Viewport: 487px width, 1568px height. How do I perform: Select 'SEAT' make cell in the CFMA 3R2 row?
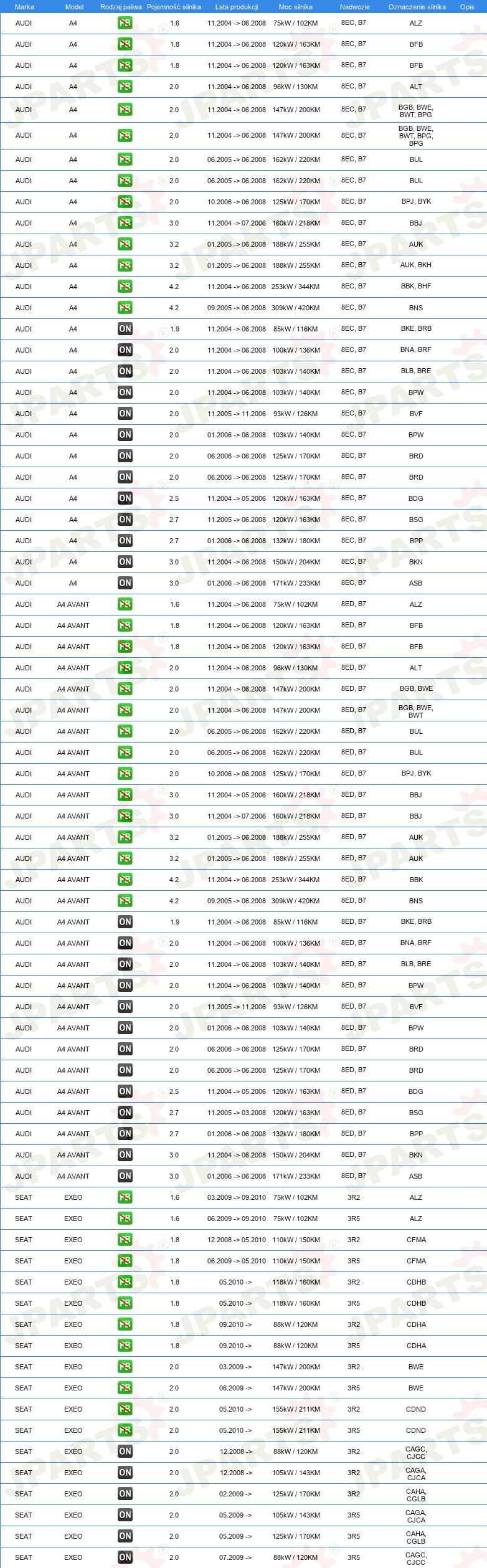pyautogui.click(x=24, y=1240)
